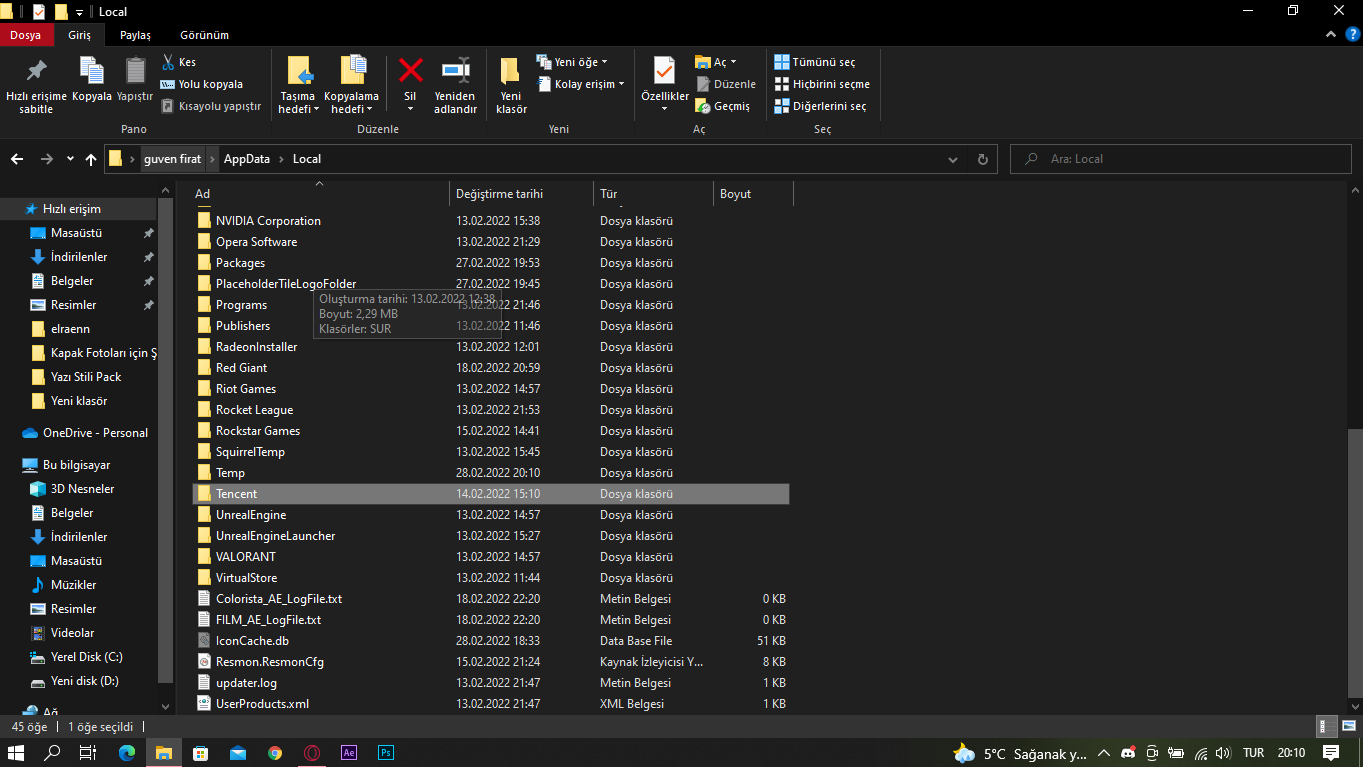The height and width of the screenshot is (767, 1363).
Task: Open Geçmiş history button
Action: (723, 106)
